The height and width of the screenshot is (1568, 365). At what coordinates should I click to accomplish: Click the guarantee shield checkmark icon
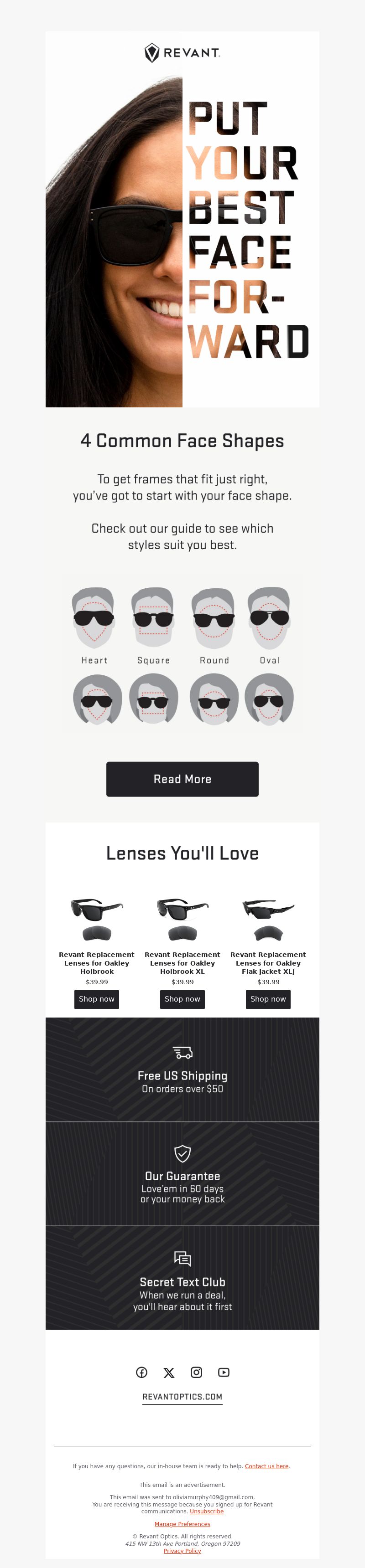tap(182, 1153)
